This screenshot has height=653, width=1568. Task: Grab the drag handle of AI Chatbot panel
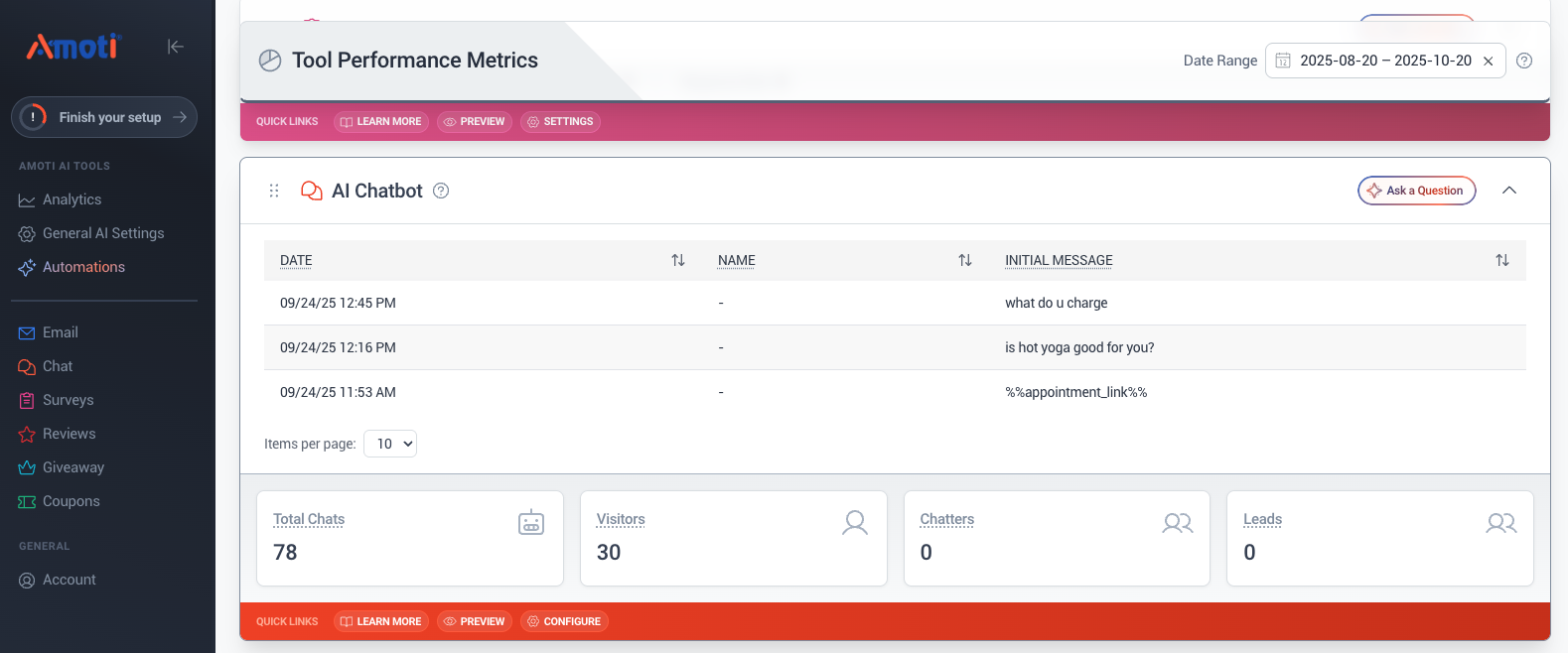[274, 191]
